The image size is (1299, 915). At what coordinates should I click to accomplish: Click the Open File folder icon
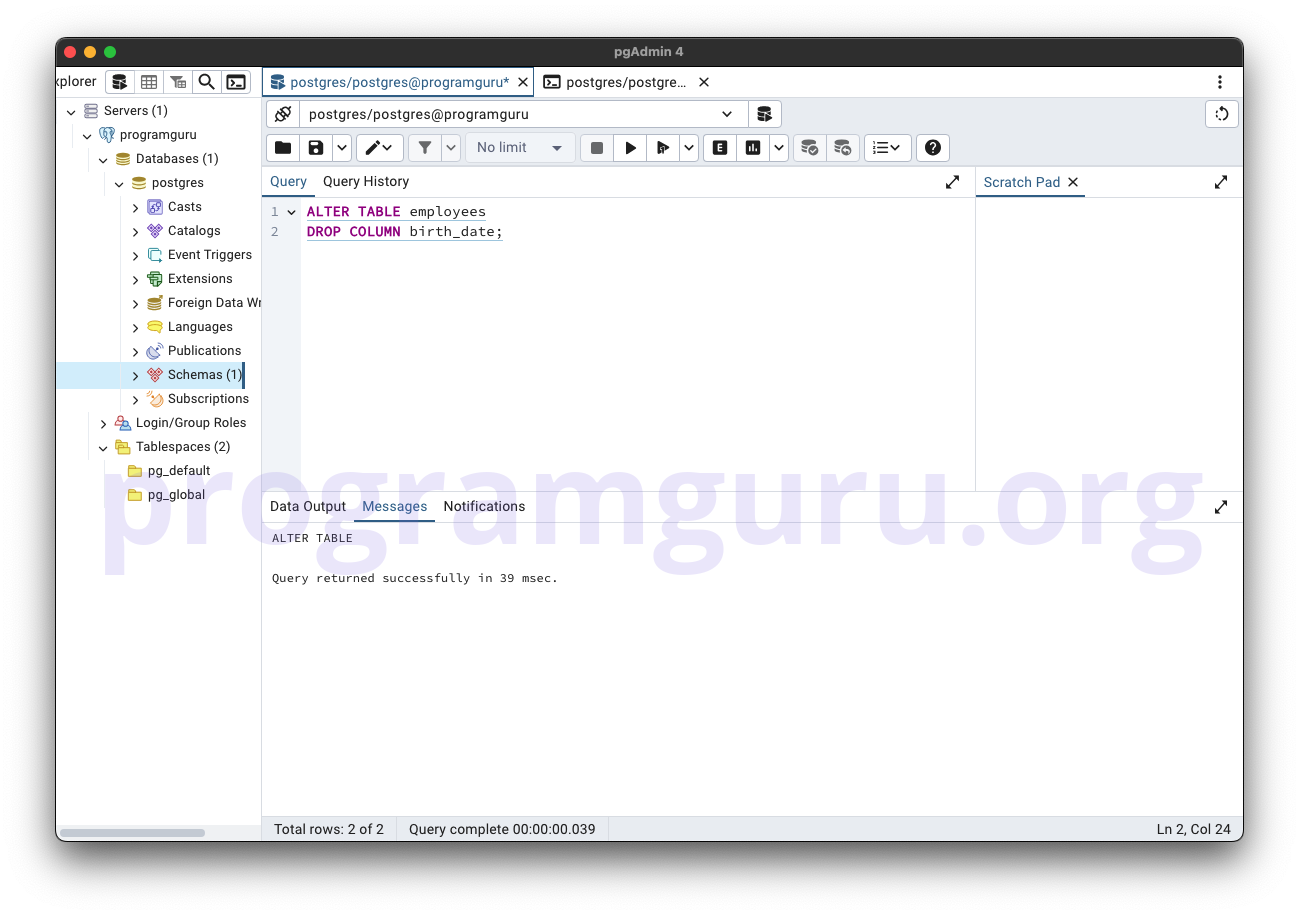(283, 148)
